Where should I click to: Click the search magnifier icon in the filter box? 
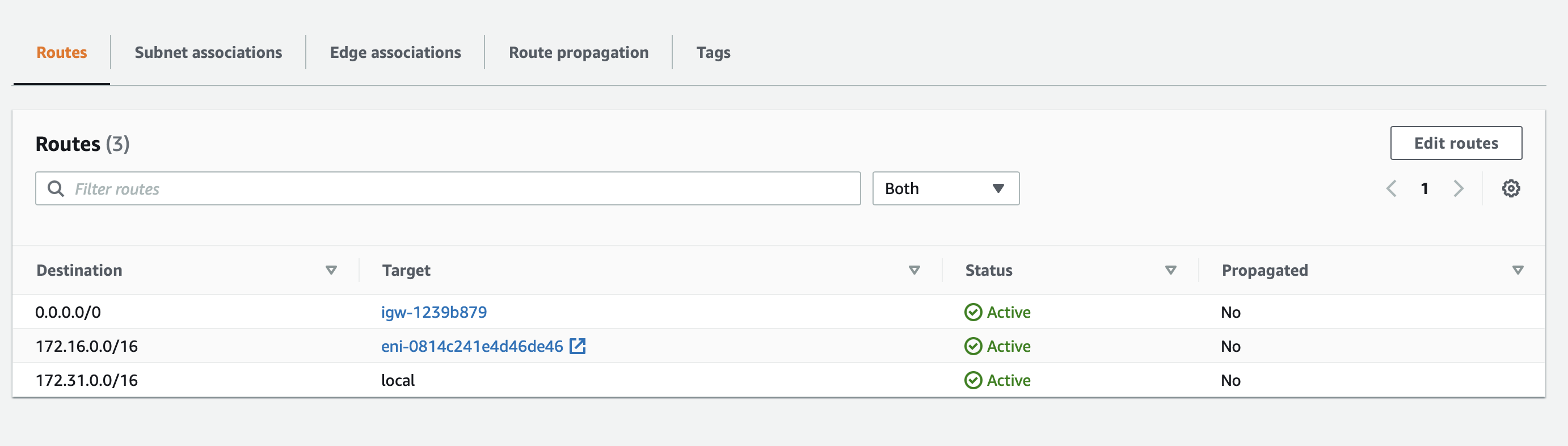(x=56, y=188)
